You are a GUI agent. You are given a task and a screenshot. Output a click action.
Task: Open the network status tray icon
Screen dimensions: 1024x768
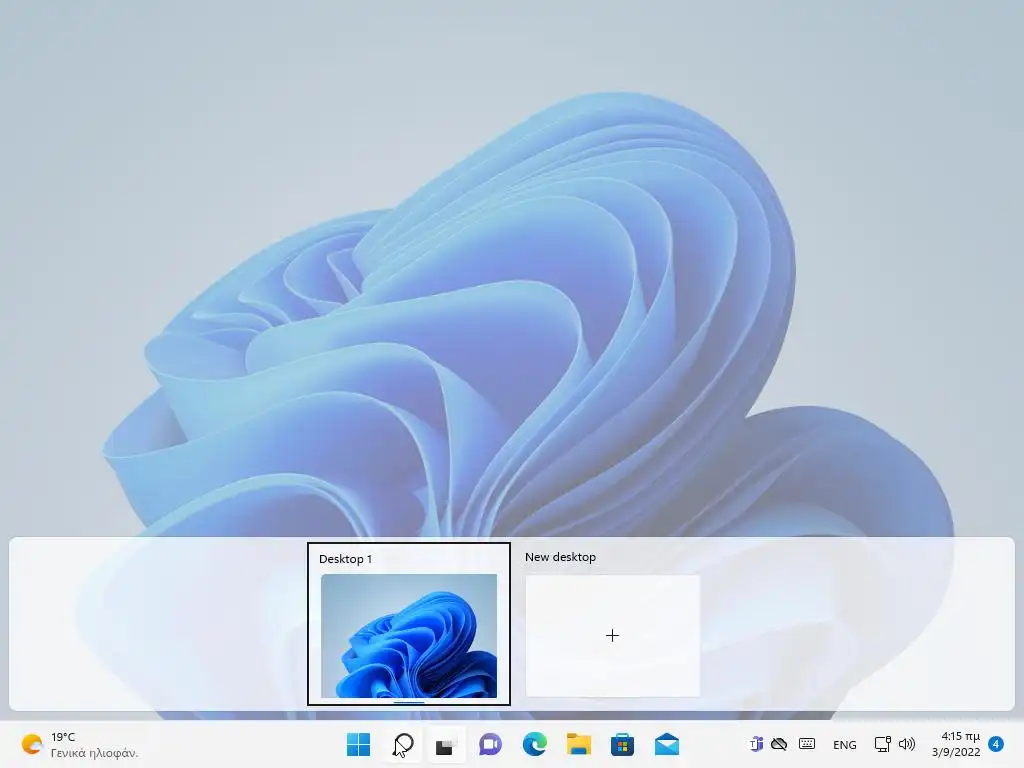pyautogui.click(x=882, y=744)
